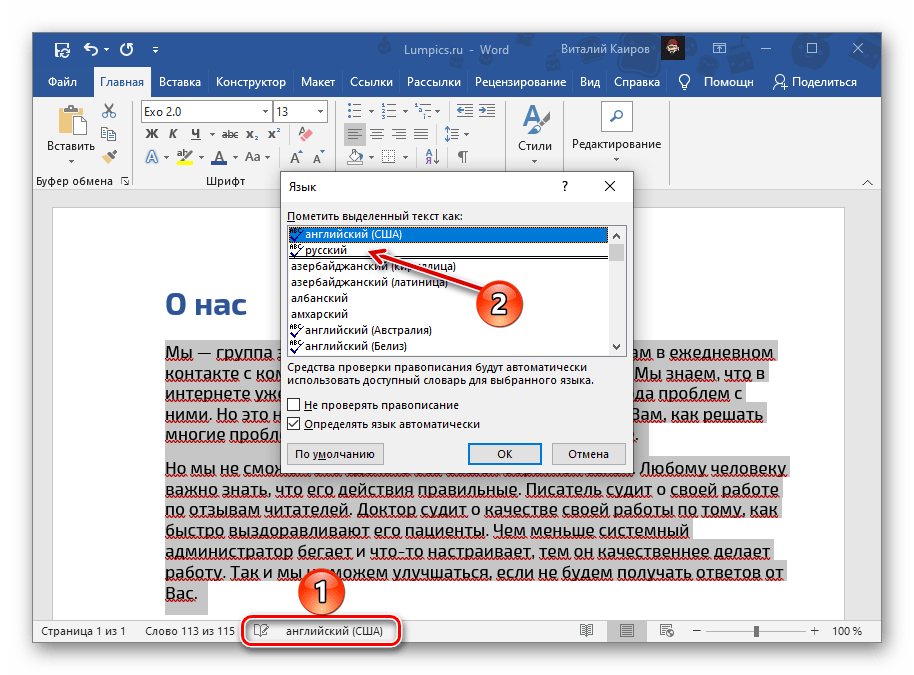Switch to Конструктор ribbon tab

click(251, 82)
